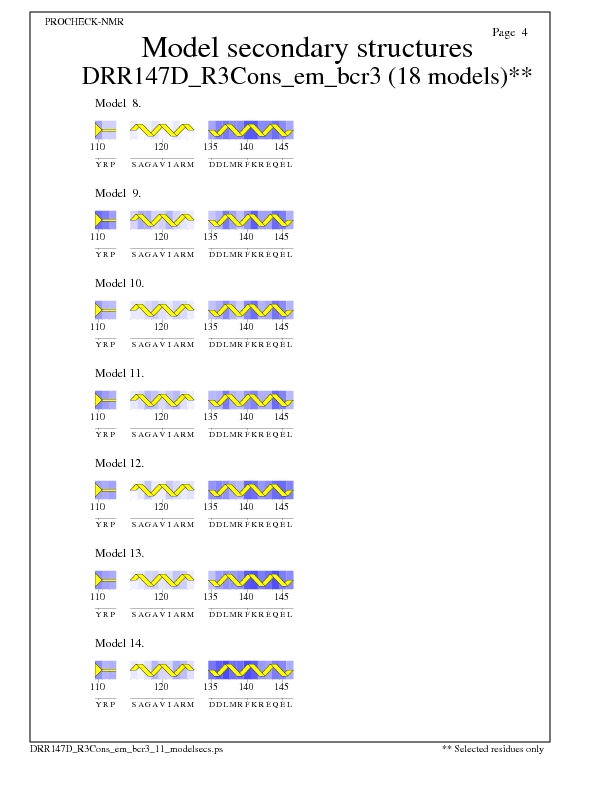Click the DRR147D_R3Cons_em_bcr3 (18 models) subtitle
Image resolution: width=612 pixels, height=792 pixels.
click(306, 76)
